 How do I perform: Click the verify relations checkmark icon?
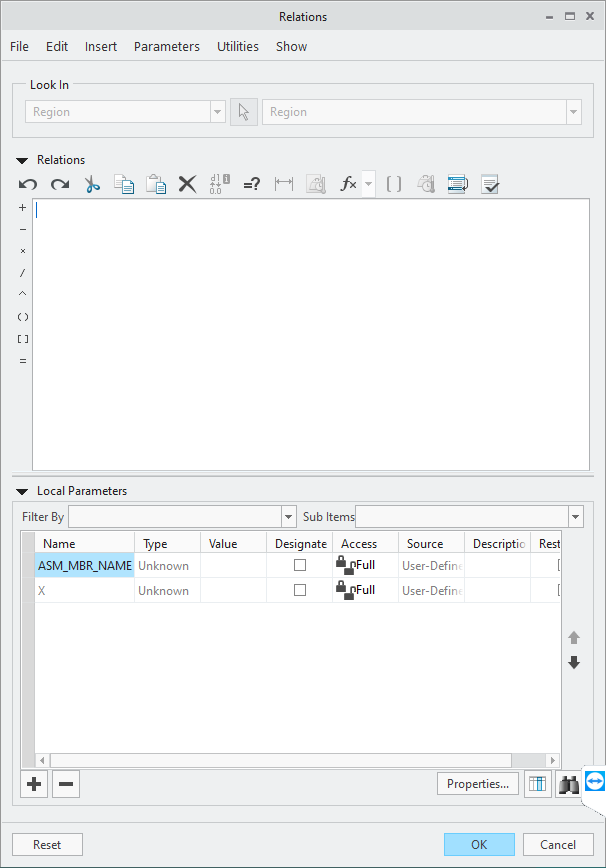pos(490,184)
